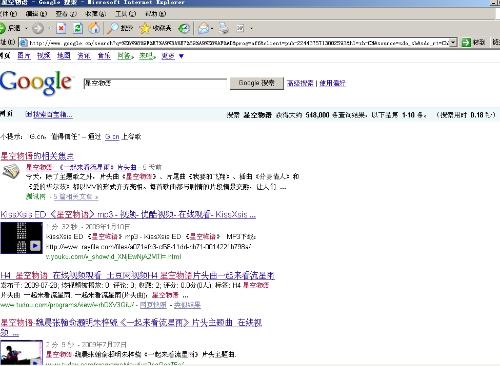Open the 星空物语-魏晨张翰俞灏明朱梓骁 result title
Screen dimensions: 500x366
tap(131, 322)
